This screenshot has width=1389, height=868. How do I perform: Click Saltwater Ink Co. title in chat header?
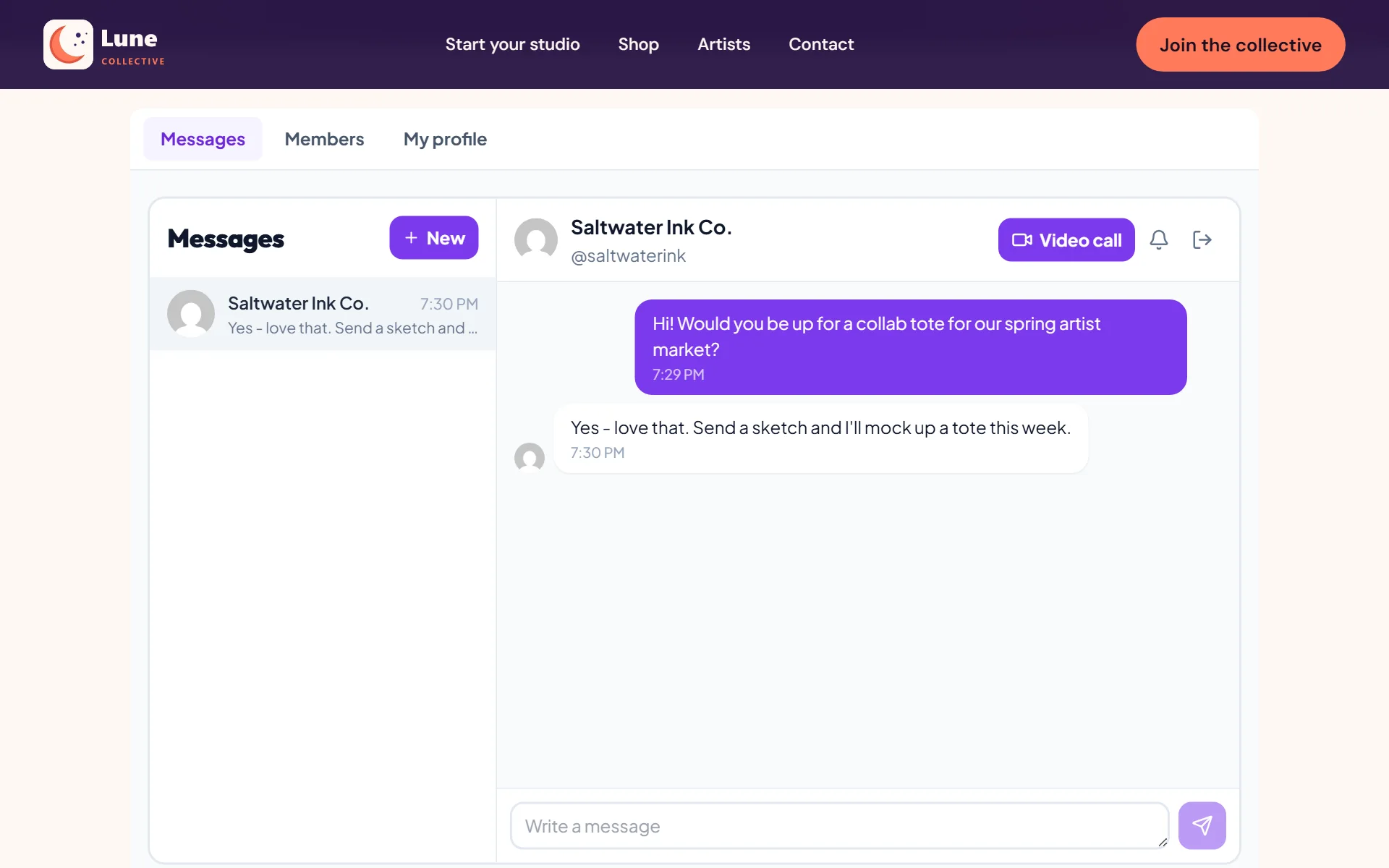click(x=651, y=227)
